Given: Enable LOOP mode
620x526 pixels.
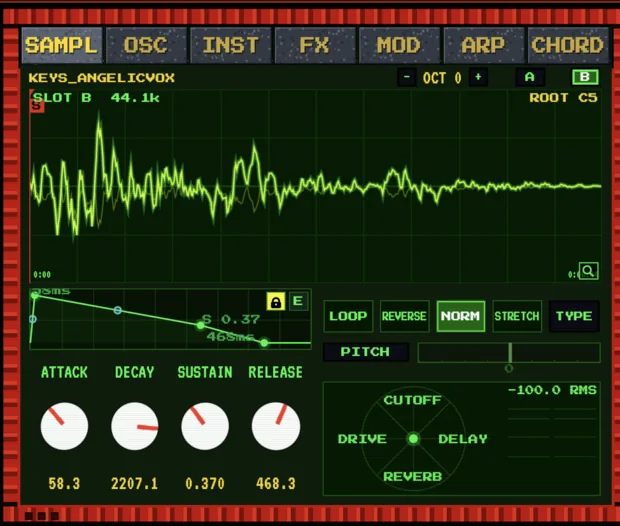Looking at the screenshot, I should coord(348,316).
